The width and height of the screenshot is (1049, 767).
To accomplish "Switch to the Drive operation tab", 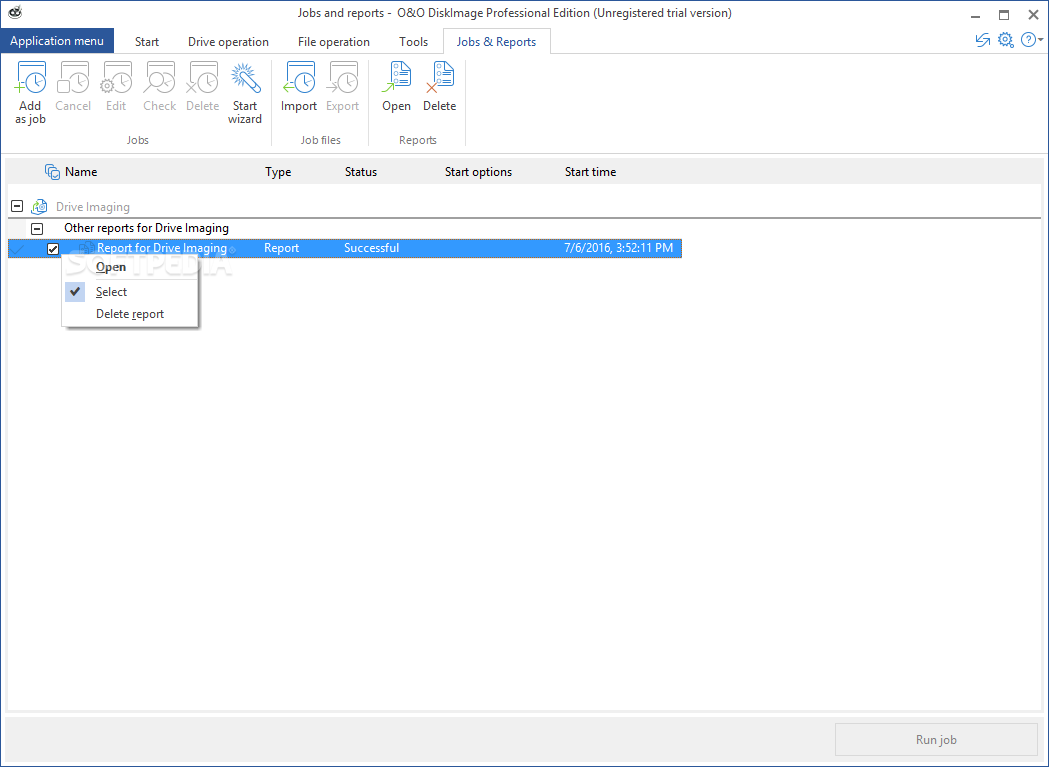I will [228, 41].
